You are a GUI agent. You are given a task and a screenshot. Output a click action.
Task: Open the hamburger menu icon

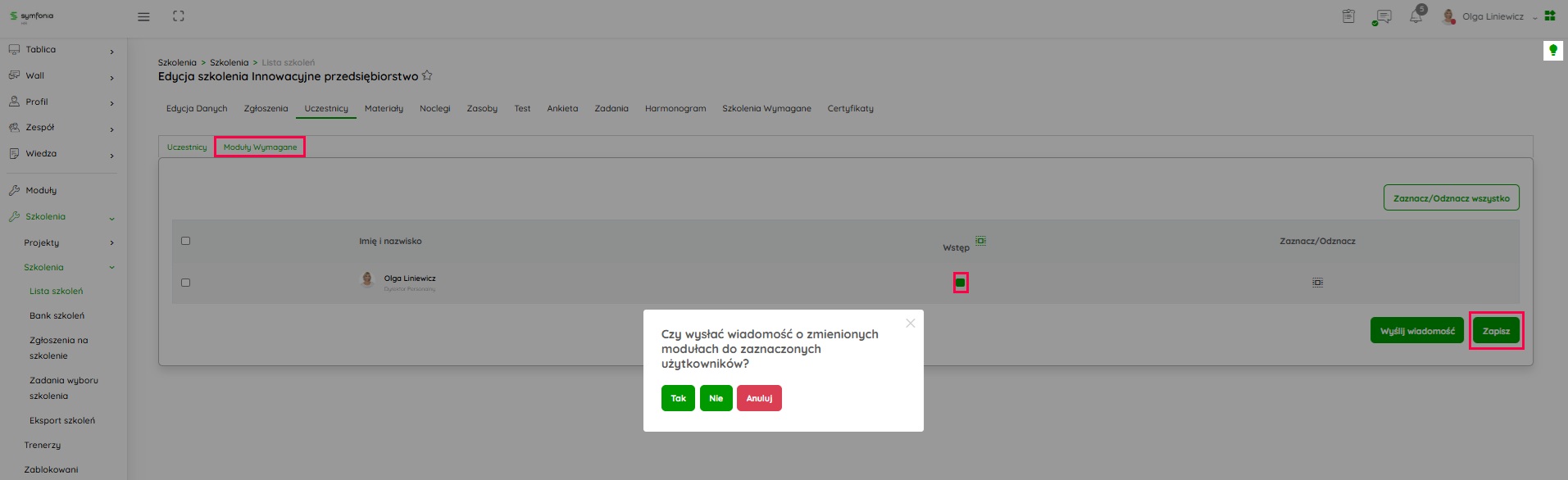tap(143, 16)
